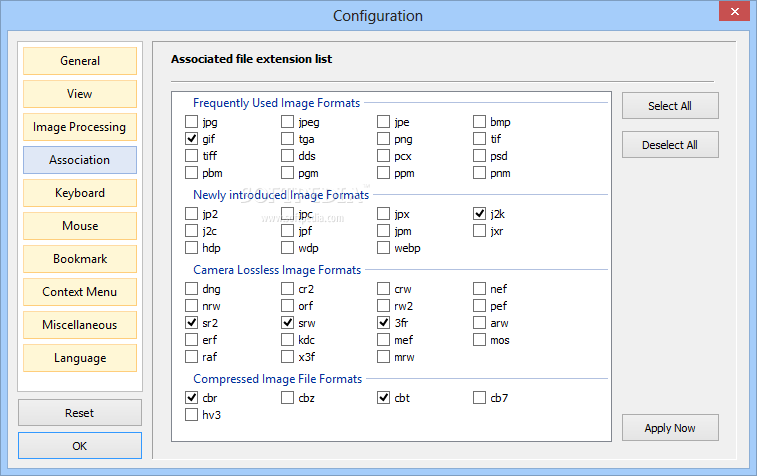Check the bmp checkbox
The height and width of the screenshot is (476, 757).
(479, 121)
